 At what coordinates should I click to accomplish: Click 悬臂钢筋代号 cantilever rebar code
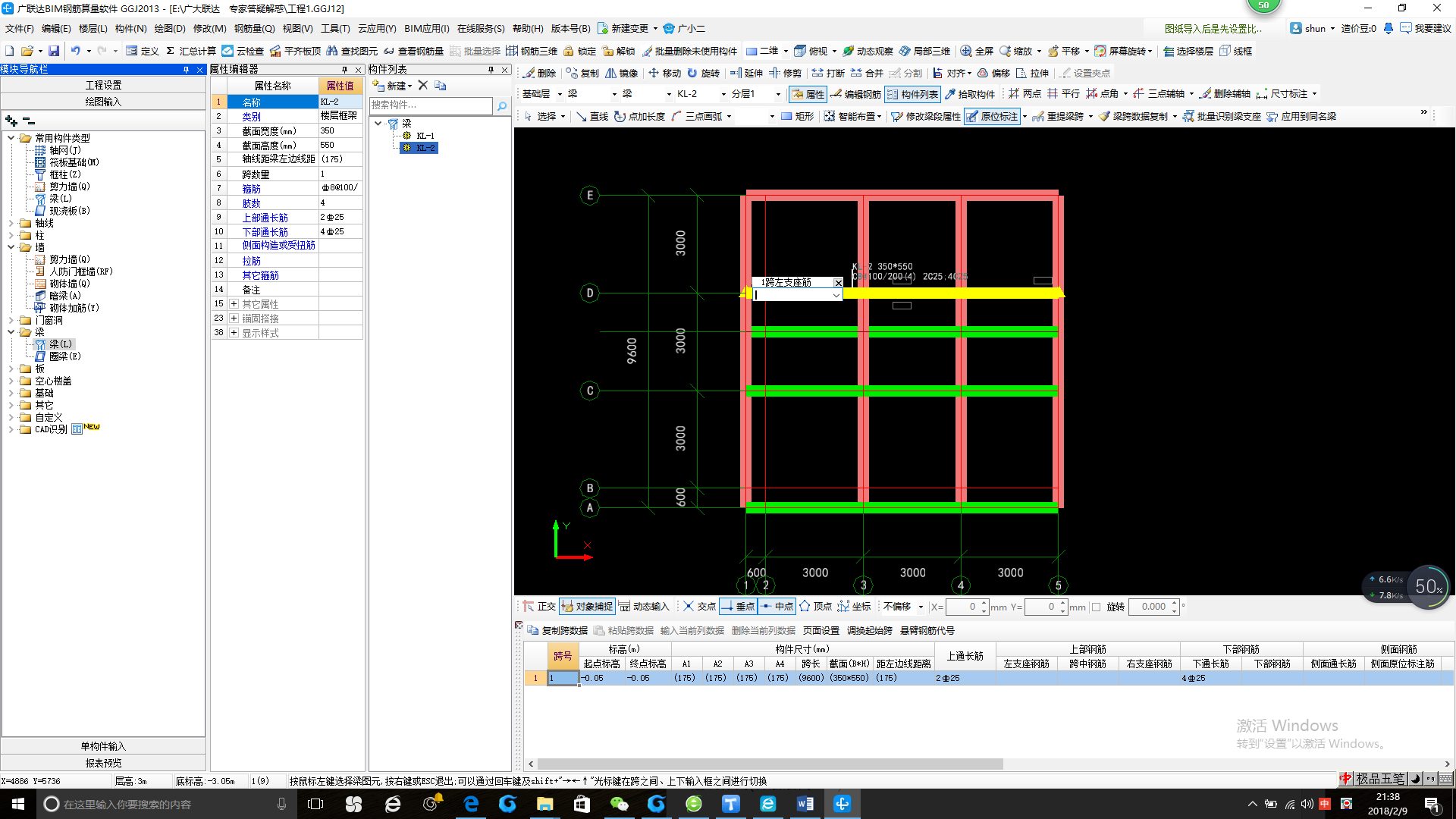pyautogui.click(x=927, y=630)
